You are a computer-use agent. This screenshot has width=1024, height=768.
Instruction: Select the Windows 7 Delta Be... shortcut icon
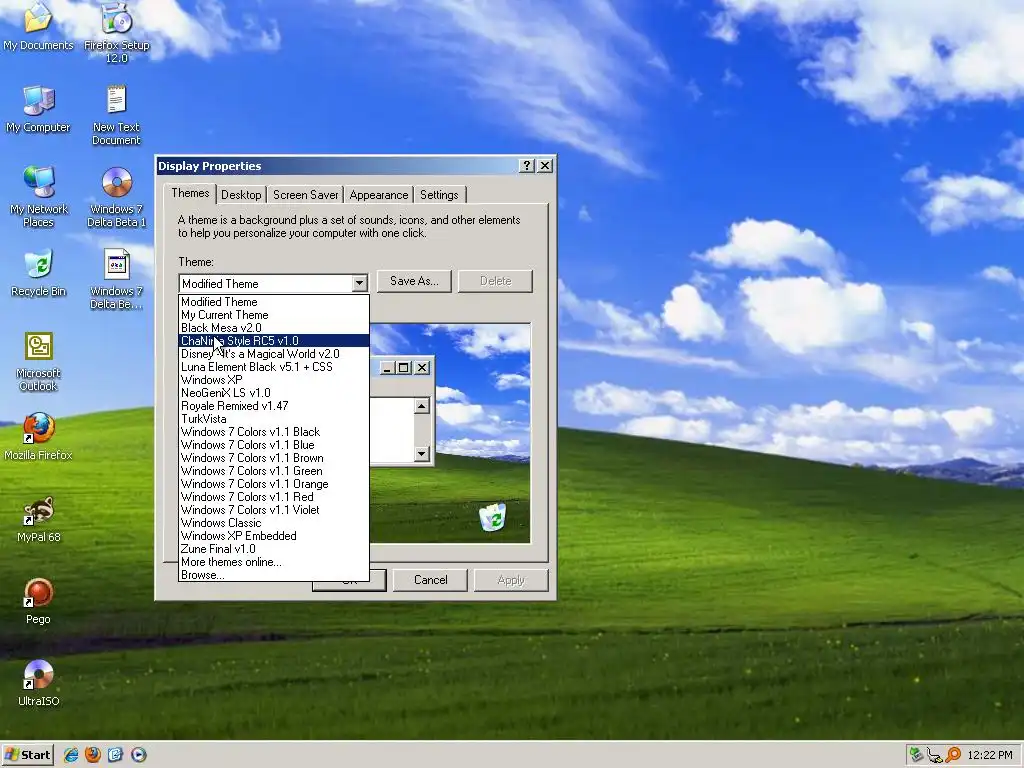coord(116,279)
